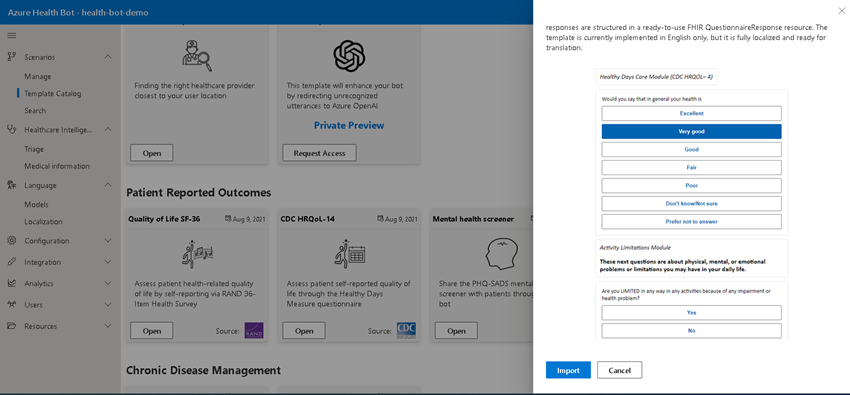Request Access to Azure OpenAI template
This screenshot has height=395, width=850.
point(319,153)
